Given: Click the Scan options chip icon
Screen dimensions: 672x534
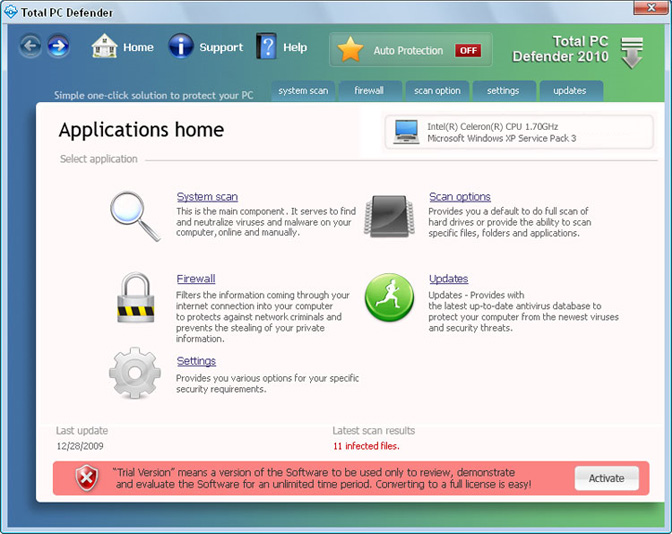Looking at the screenshot, I should [x=389, y=216].
